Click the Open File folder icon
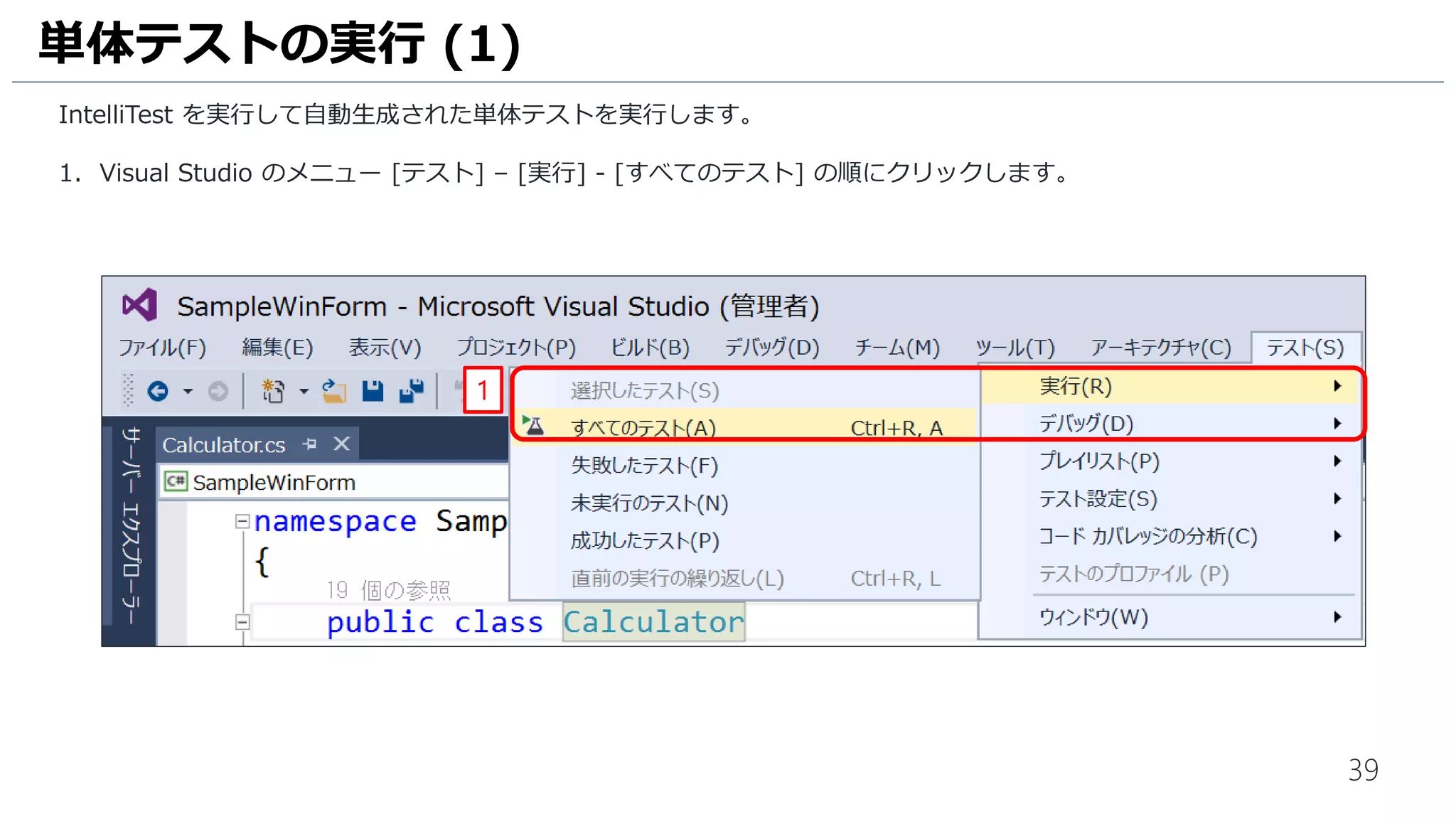The height and width of the screenshot is (819, 1456). [x=333, y=391]
